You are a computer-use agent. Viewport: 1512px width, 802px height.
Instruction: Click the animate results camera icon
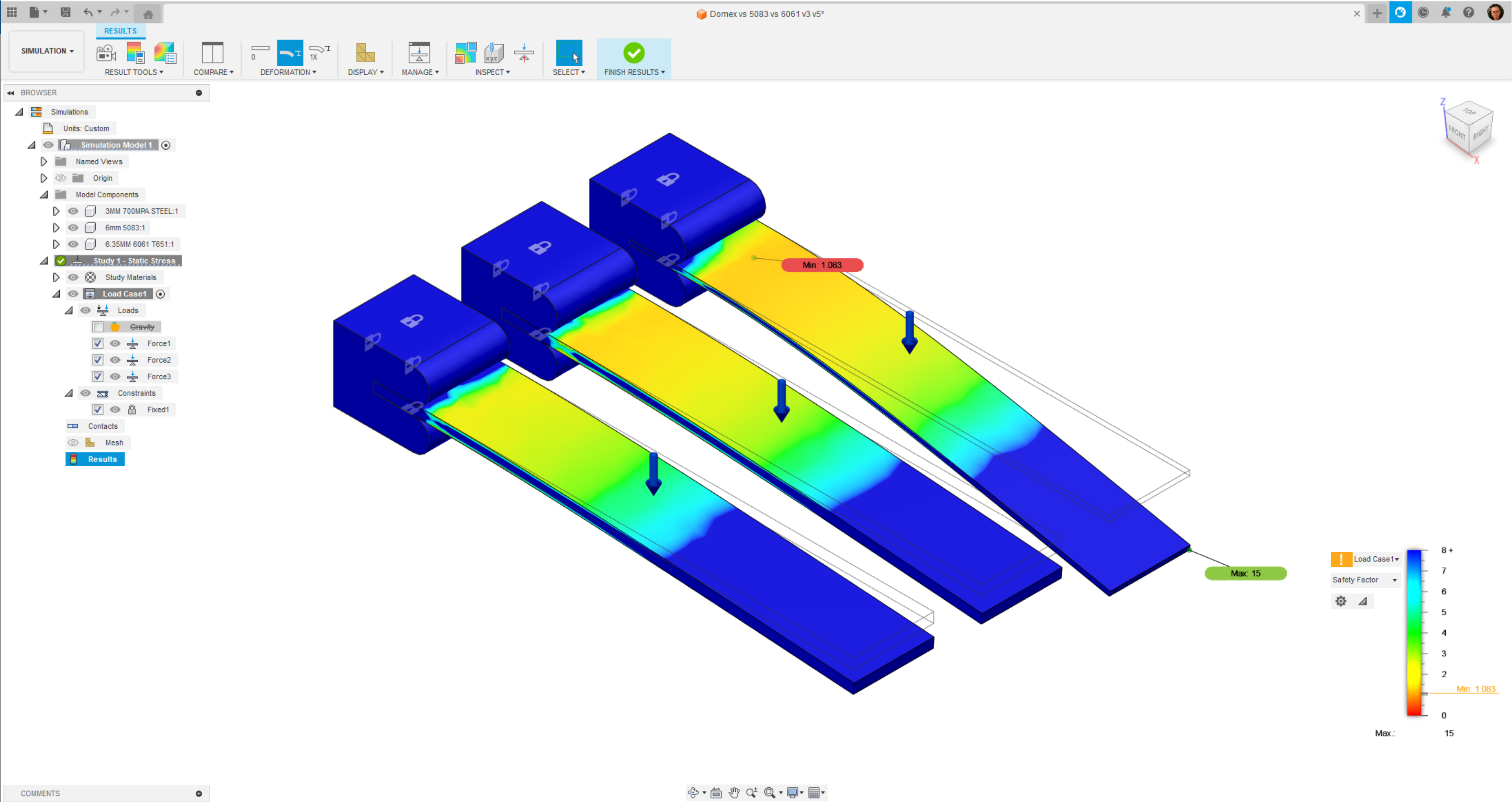[x=106, y=53]
